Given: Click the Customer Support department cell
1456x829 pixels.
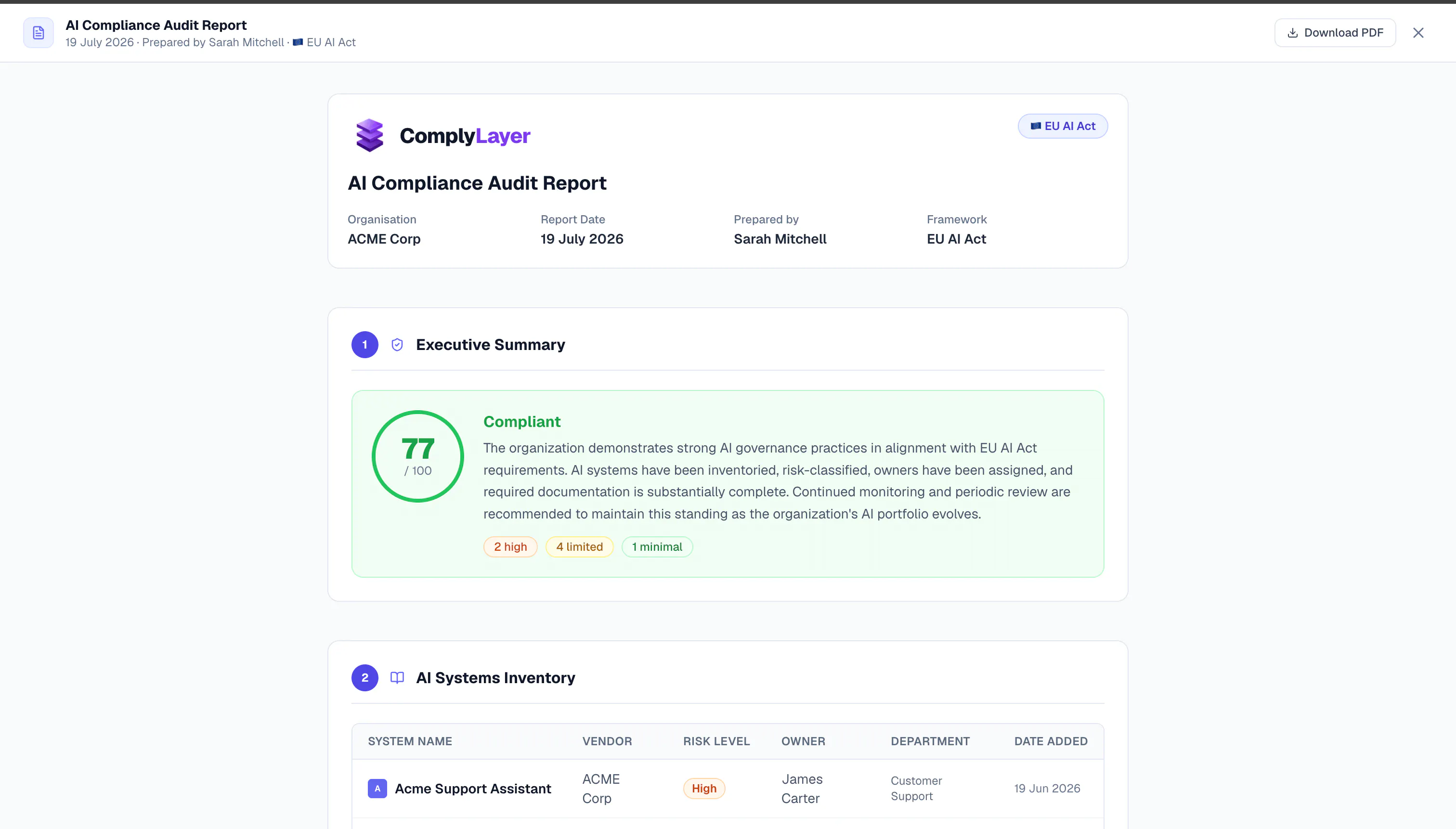Looking at the screenshot, I should (916, 789).
